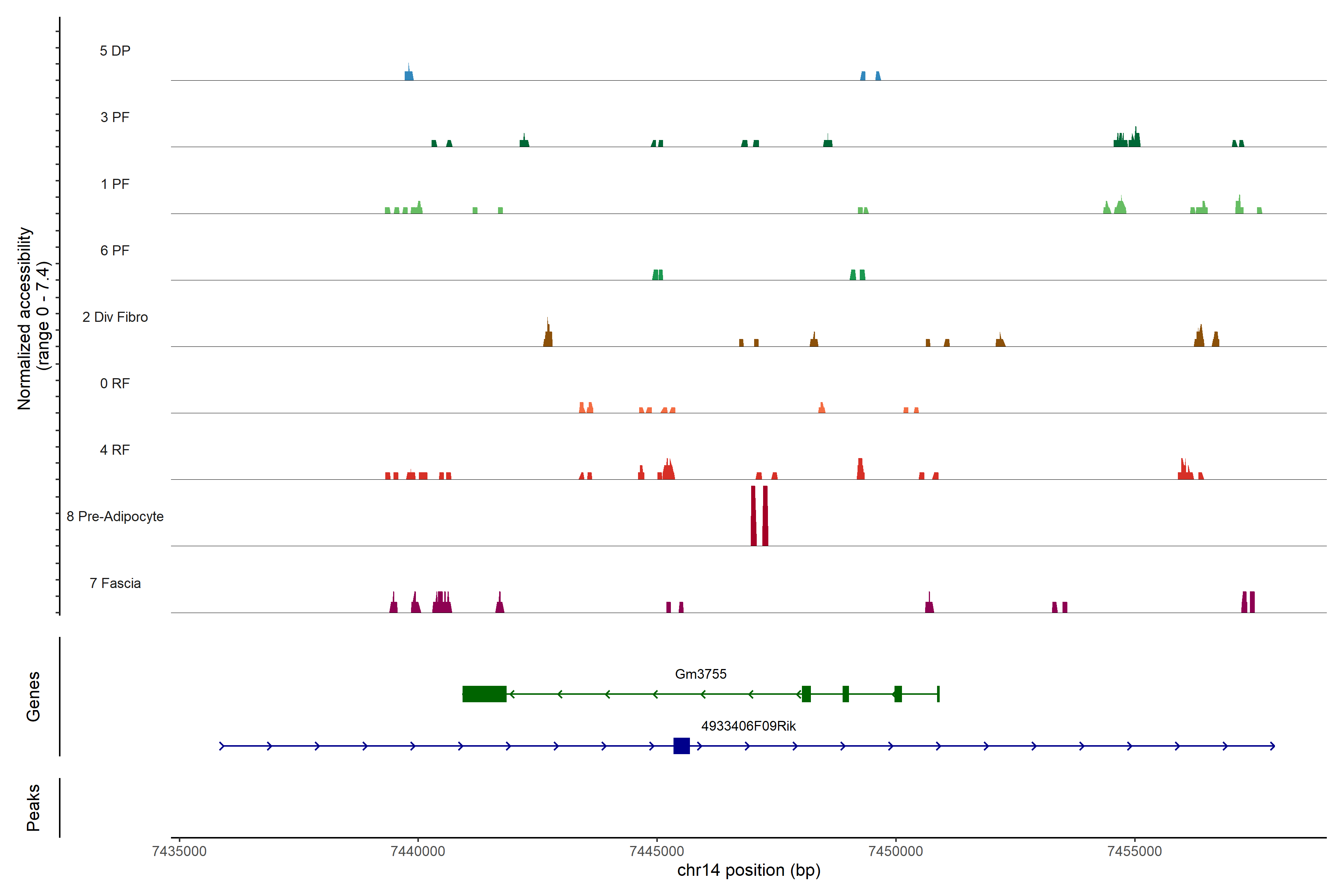
Task: Click the large green Gm3755 exon block
Action: [484, 694]
